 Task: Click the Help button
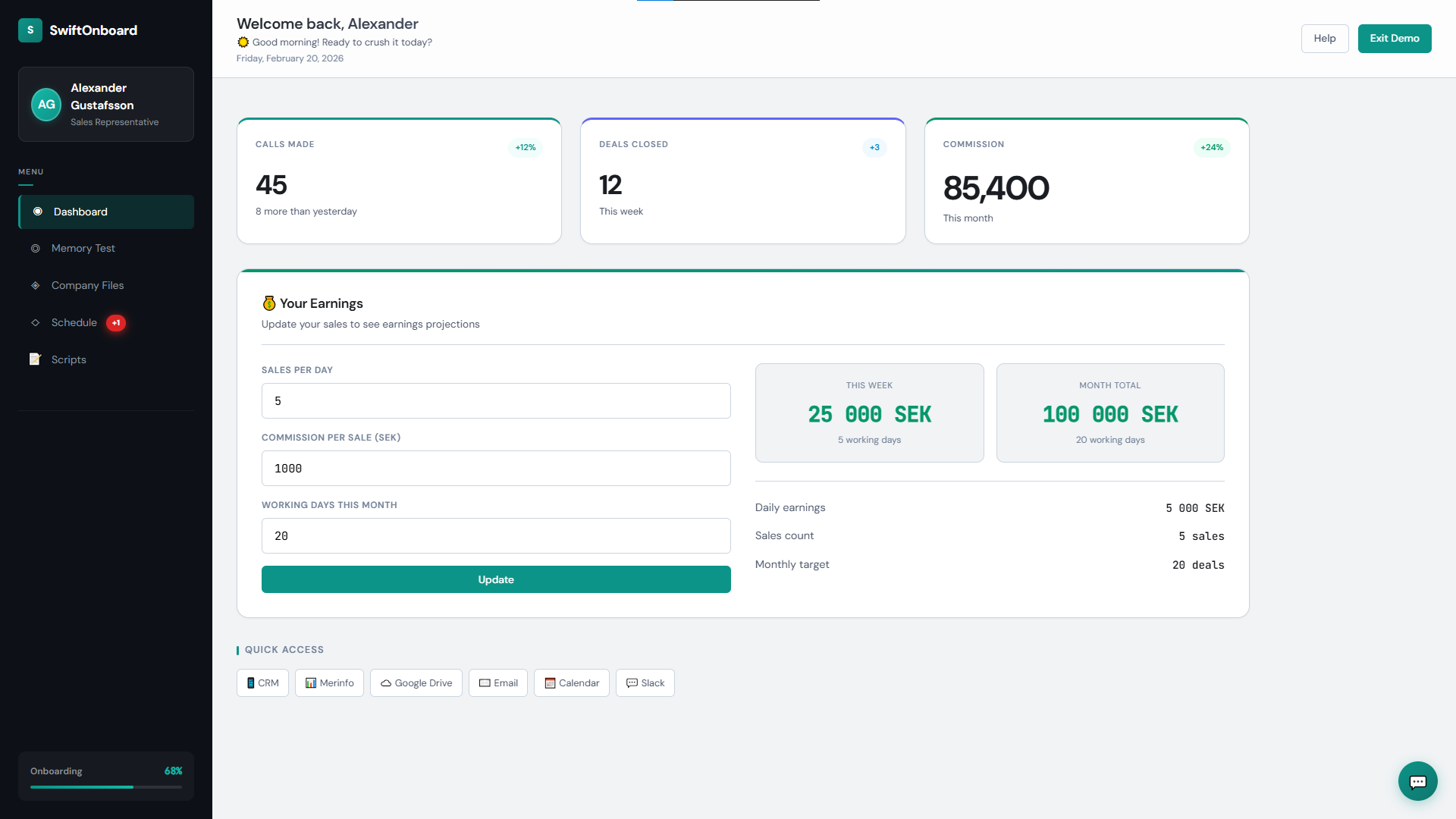tap(1324, 39)
